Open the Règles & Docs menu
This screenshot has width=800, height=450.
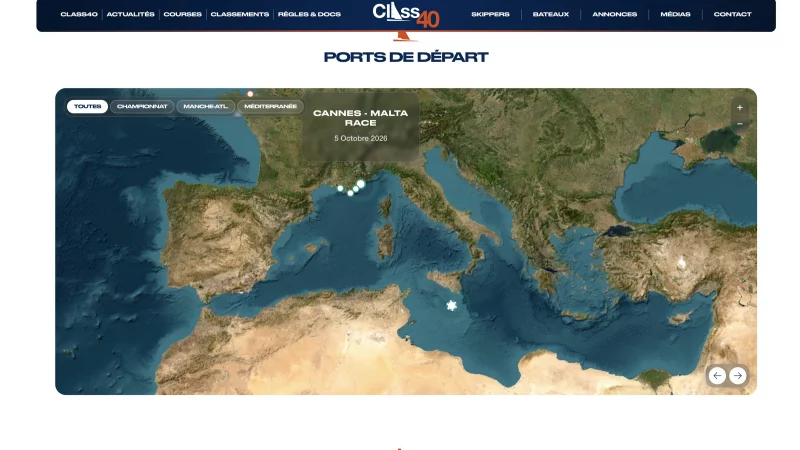(x=309, y=14)
